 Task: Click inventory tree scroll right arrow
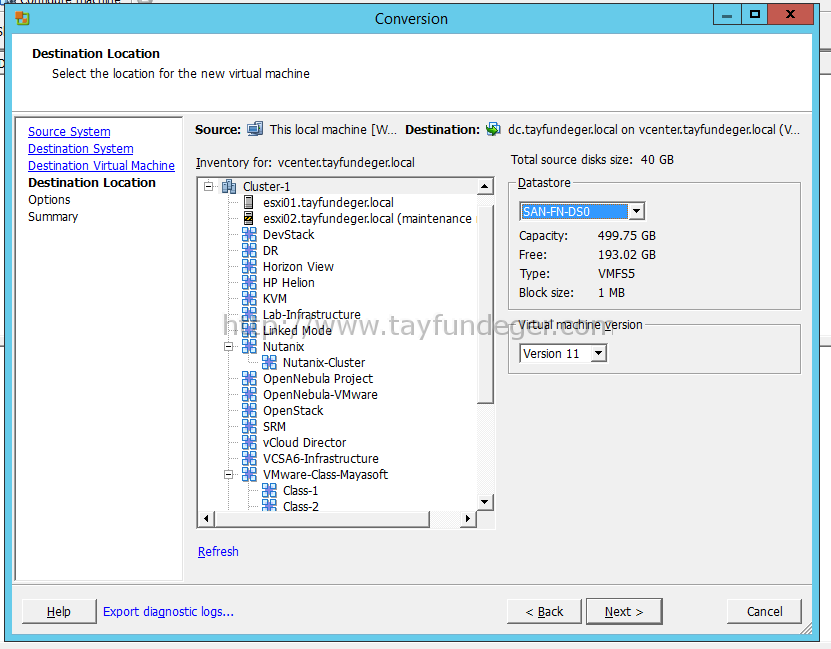(x=467, y=519)
